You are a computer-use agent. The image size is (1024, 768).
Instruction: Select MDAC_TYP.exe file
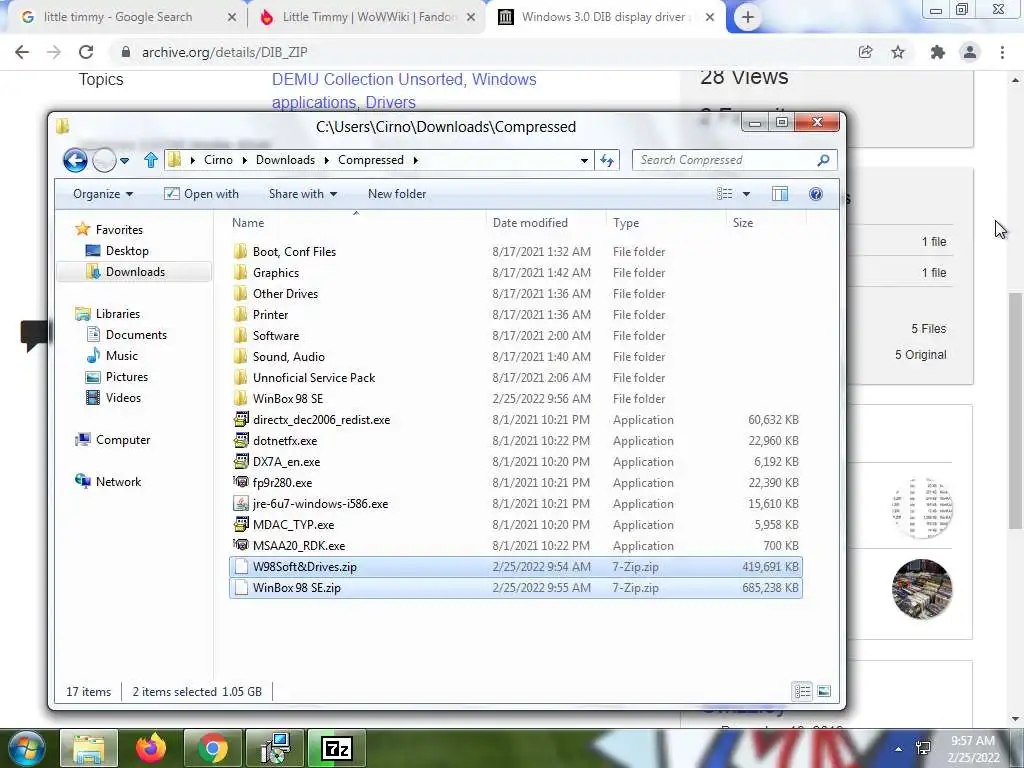click(516, 524)
